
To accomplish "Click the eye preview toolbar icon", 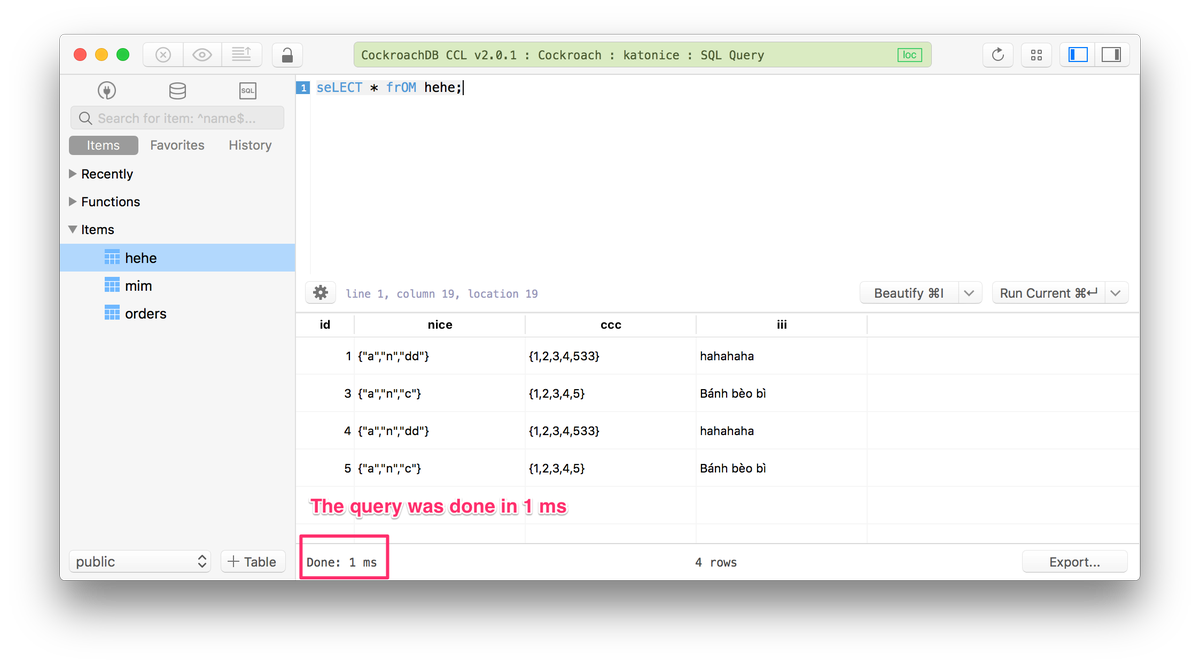I will tap(202, 55).
